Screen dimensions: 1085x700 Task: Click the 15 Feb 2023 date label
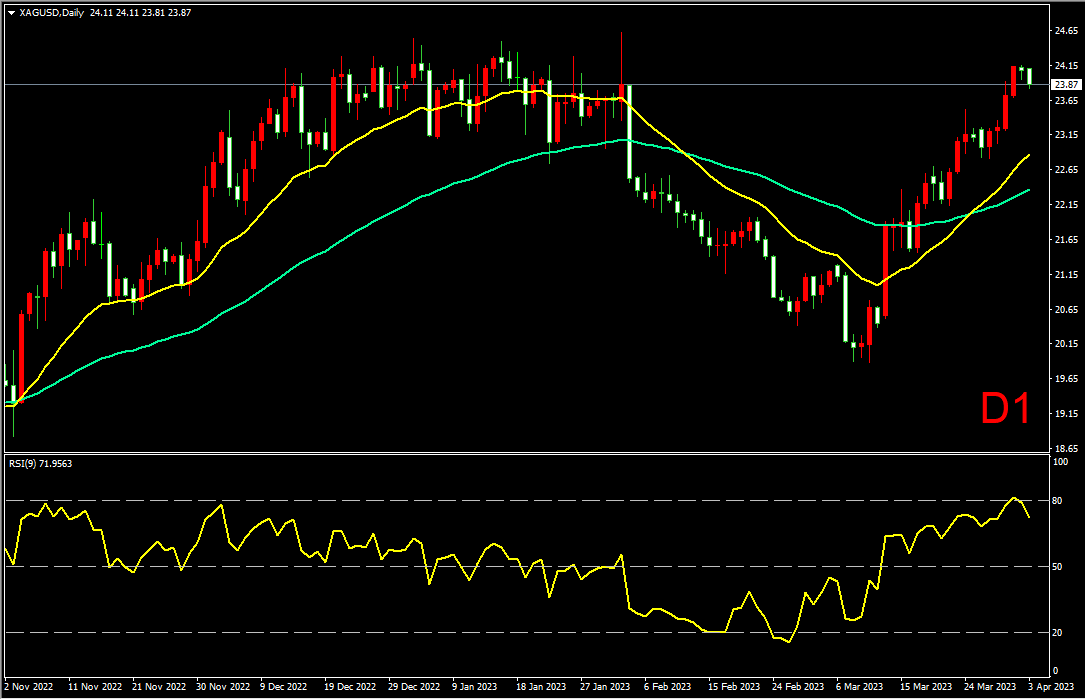(x=733, y=686)
